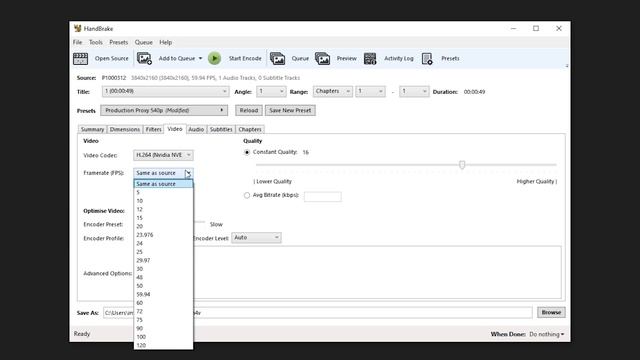Choose 72 fps in framerate list
Image resolution: width=640 pixels, height=360 pixels.
coord(163,311)
